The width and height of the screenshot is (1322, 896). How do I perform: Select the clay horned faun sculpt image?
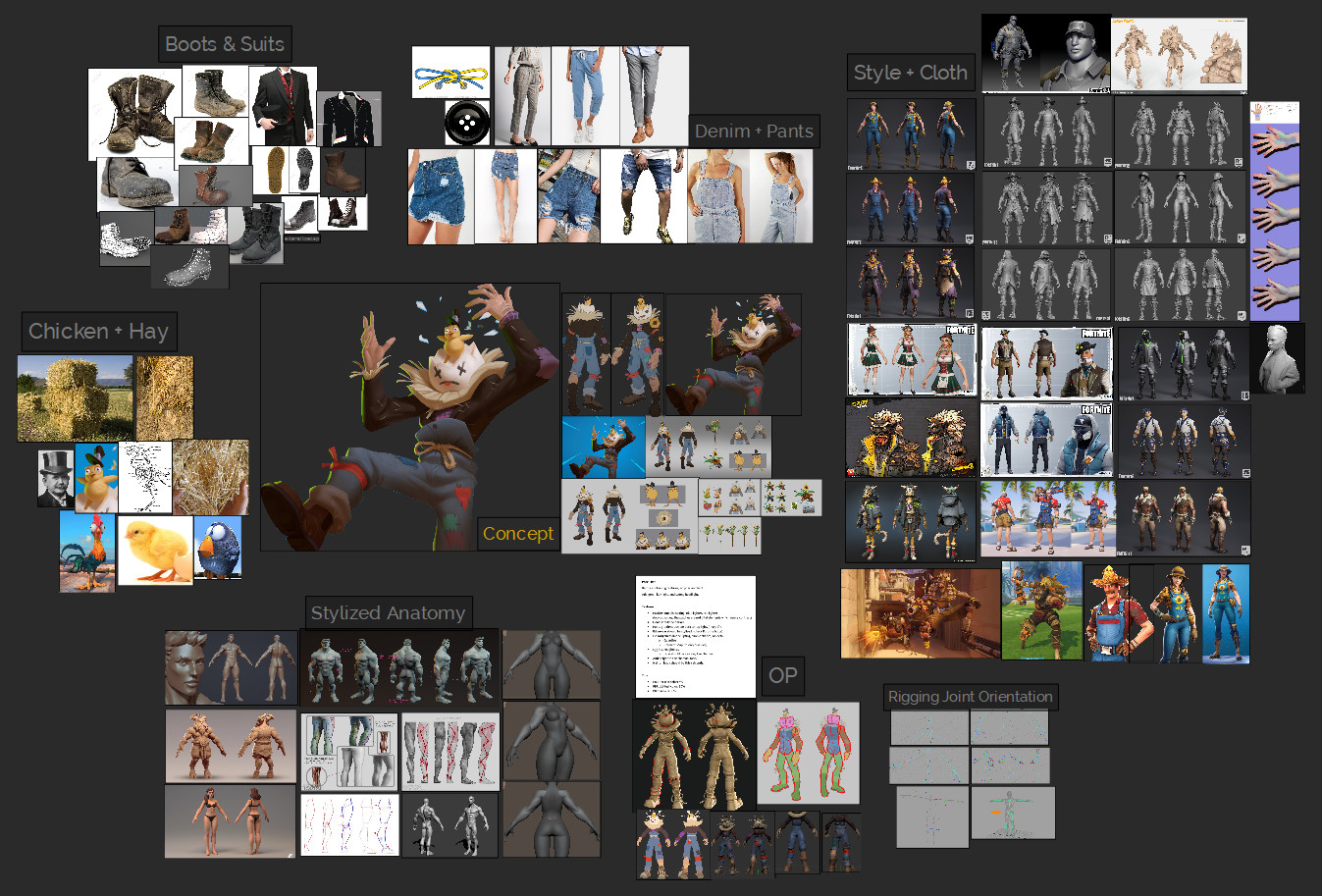[231, 746]
